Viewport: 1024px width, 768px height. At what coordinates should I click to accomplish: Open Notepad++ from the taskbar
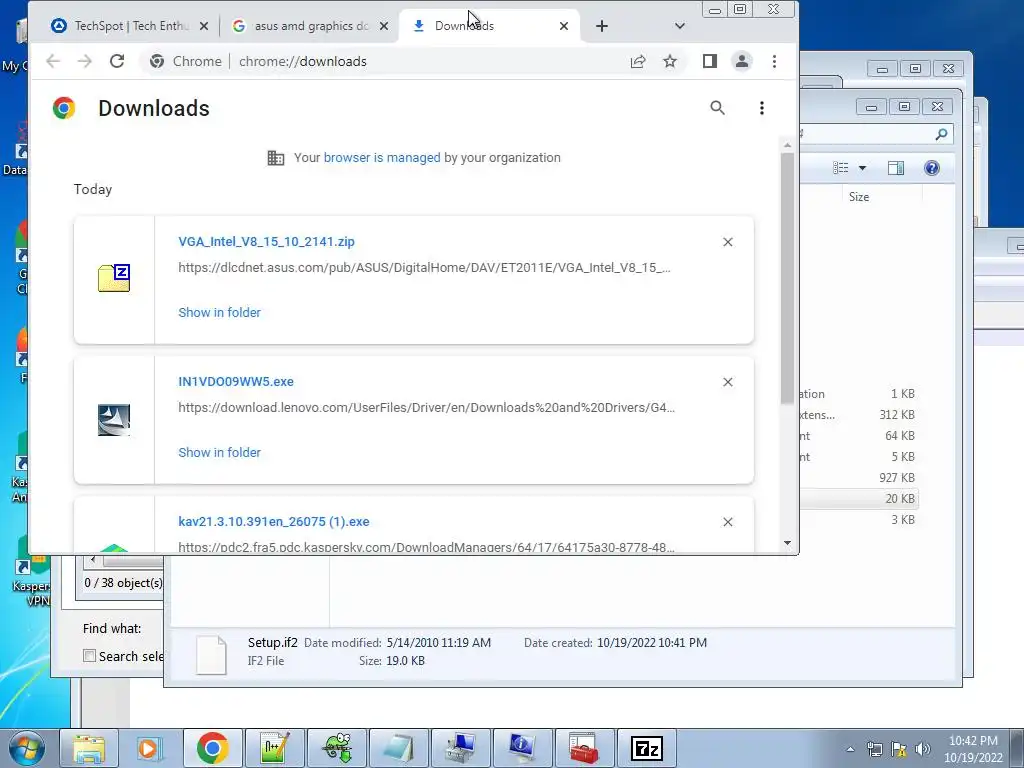[x=274, y=748]
